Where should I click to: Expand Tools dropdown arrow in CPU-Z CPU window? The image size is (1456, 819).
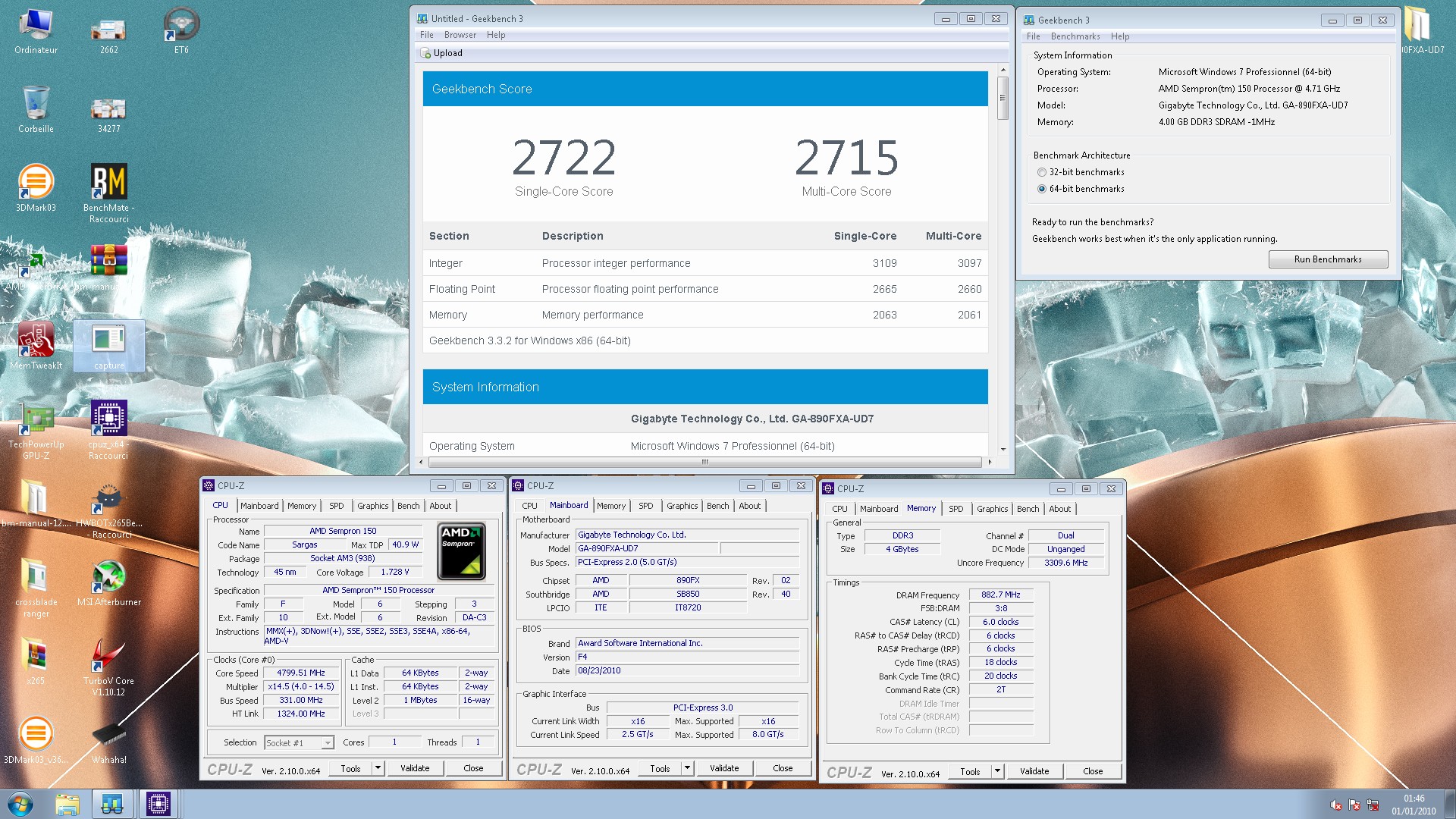378,768
